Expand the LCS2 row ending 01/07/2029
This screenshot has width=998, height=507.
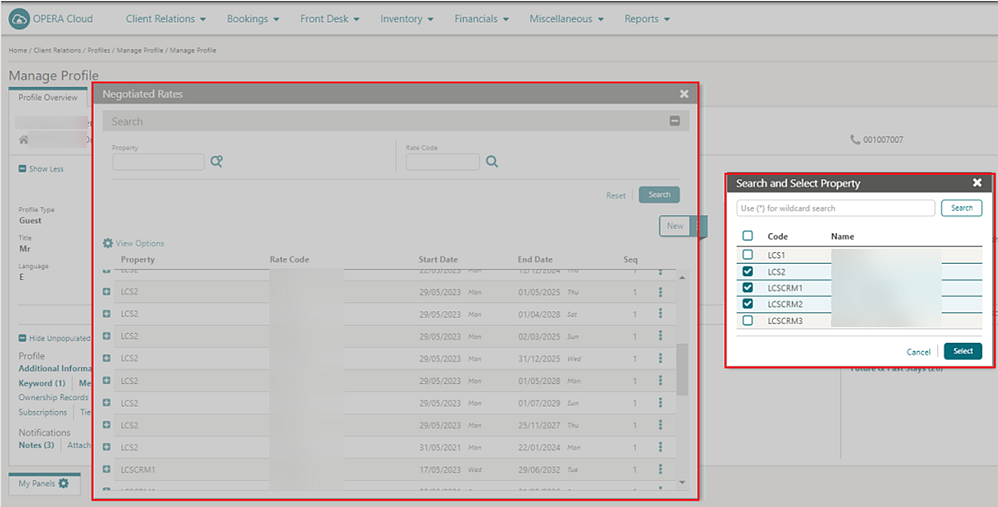click(106, 403)
